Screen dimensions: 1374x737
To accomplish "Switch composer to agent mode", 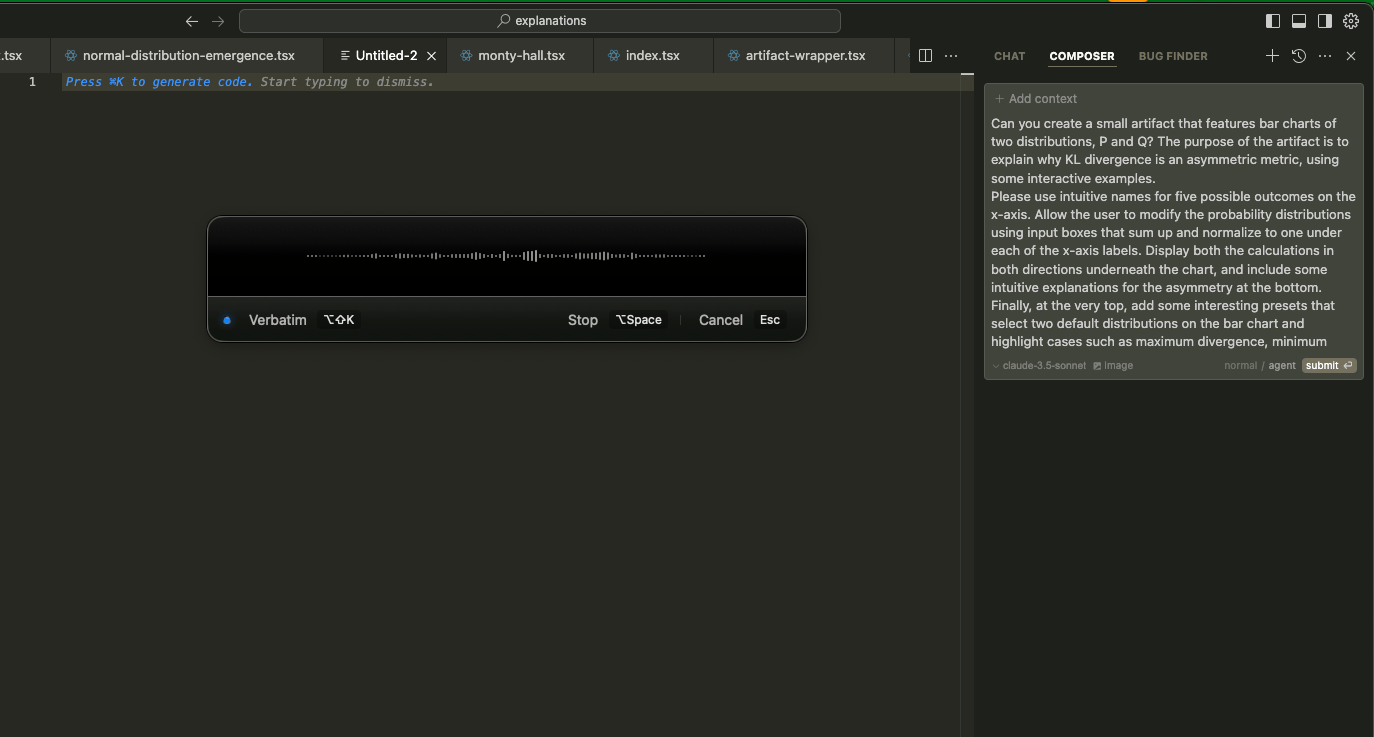I will click(x=1282, y=366).
